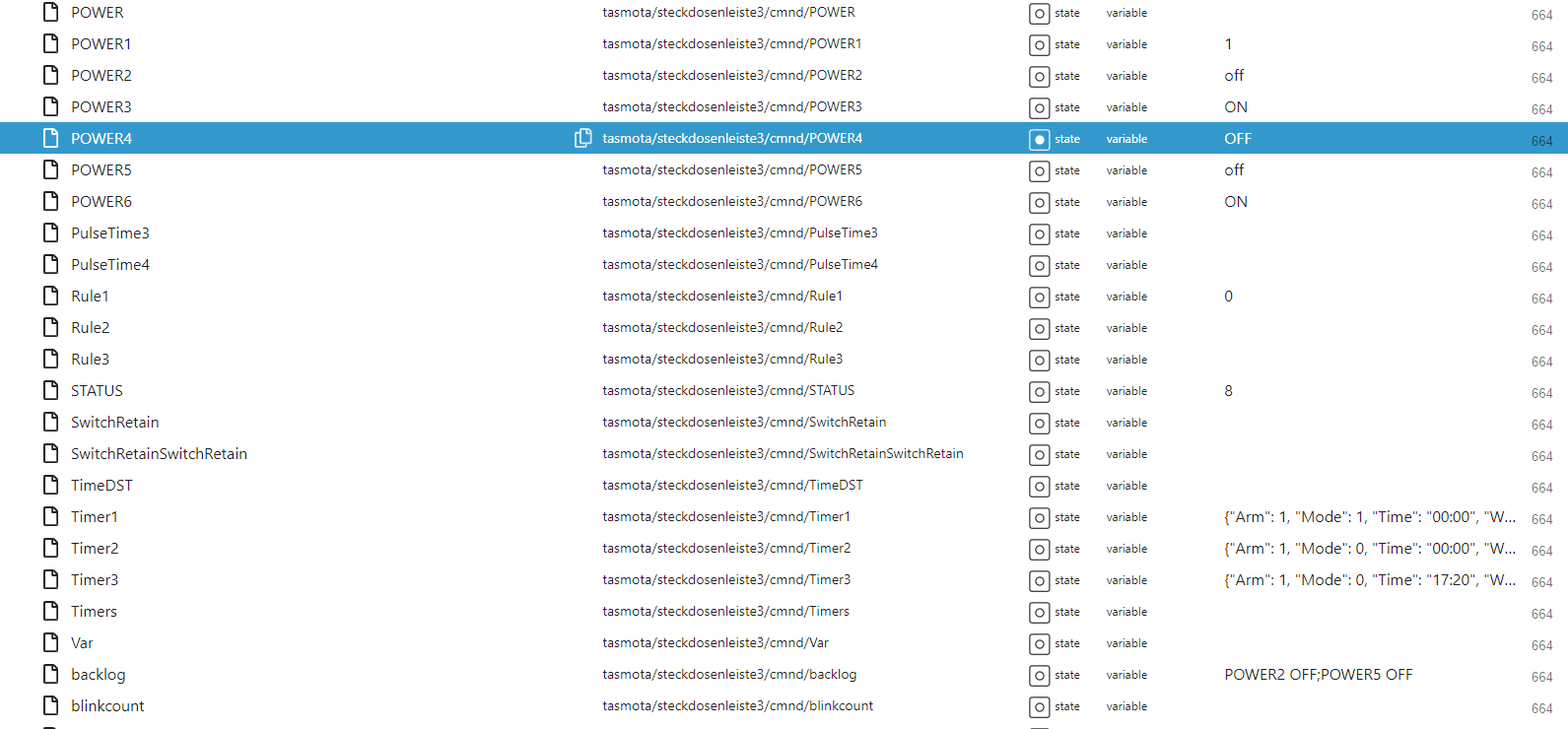Select the TimeDST object name
This screenshot has width=1568, height=729.
pyautogui.click(x=102, y=485)
